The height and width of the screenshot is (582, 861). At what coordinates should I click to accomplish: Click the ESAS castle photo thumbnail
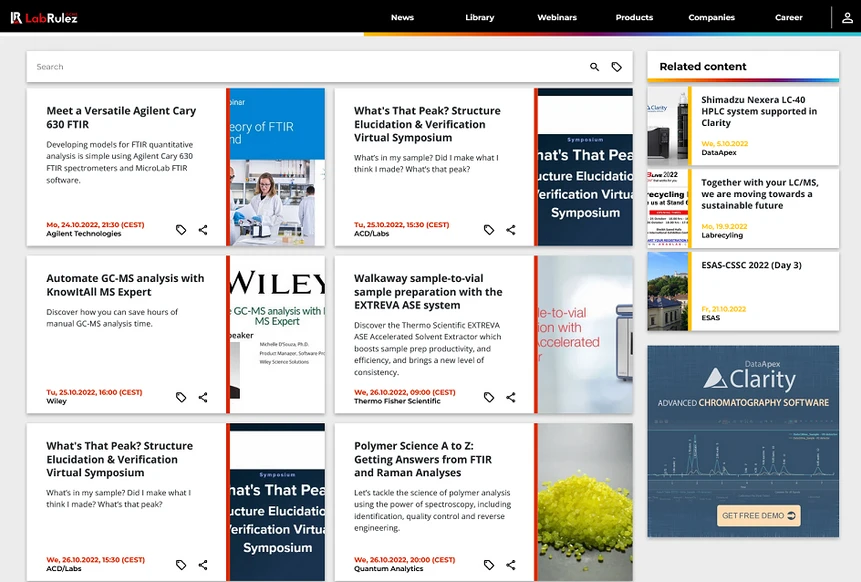click(x=667, y=291)
